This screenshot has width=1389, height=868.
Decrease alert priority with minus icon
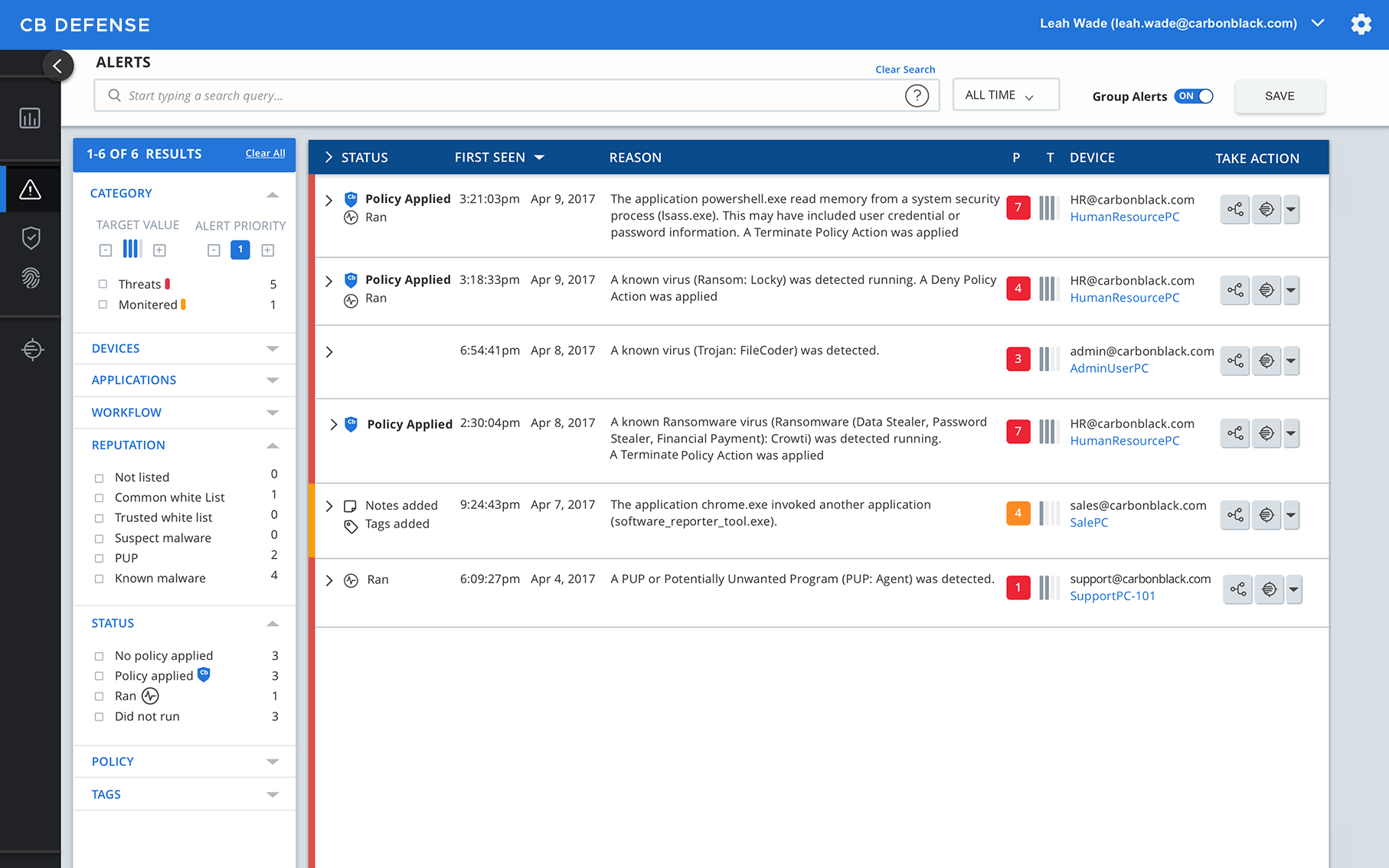(214, 250)
